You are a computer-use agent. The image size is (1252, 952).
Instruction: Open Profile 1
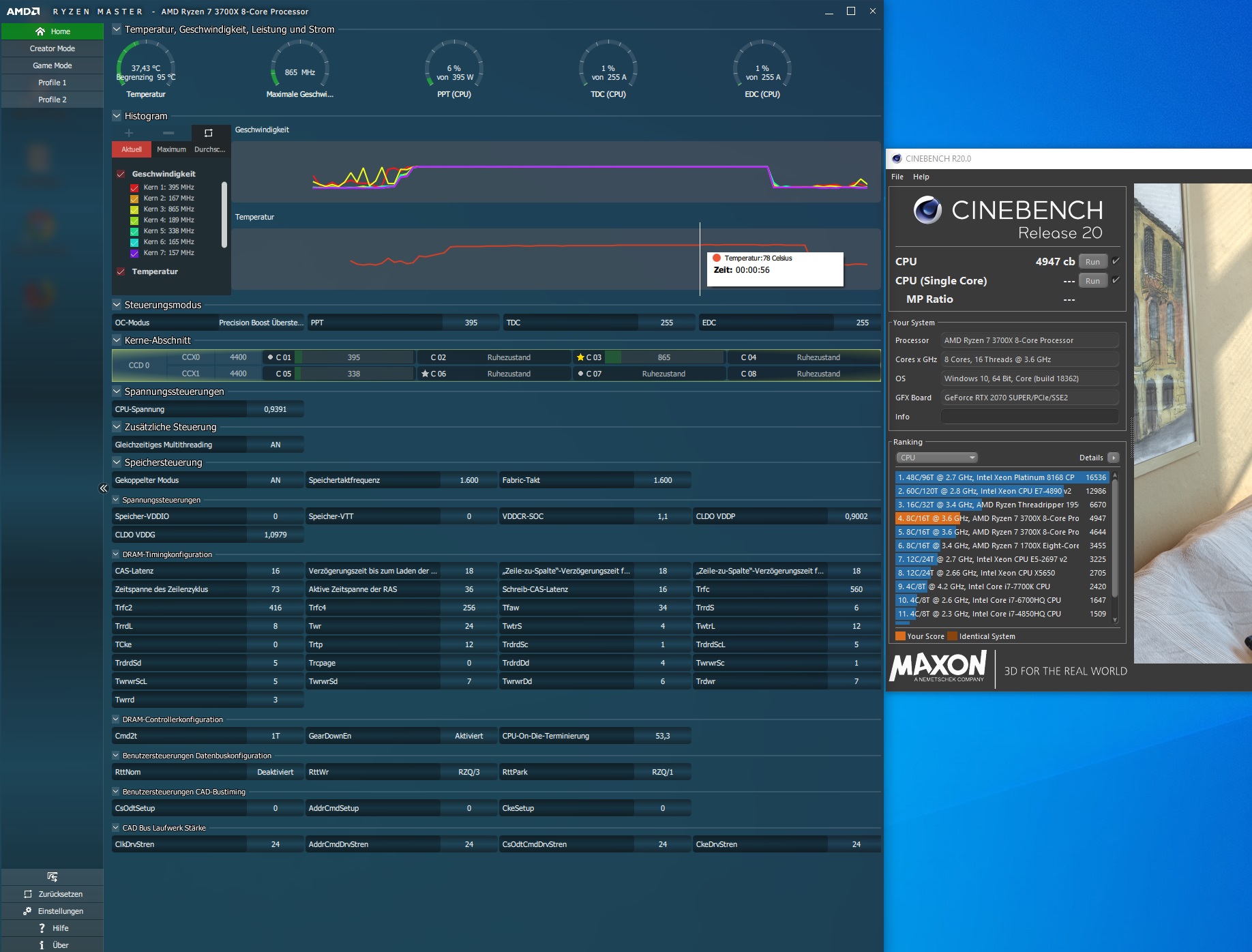53,83
